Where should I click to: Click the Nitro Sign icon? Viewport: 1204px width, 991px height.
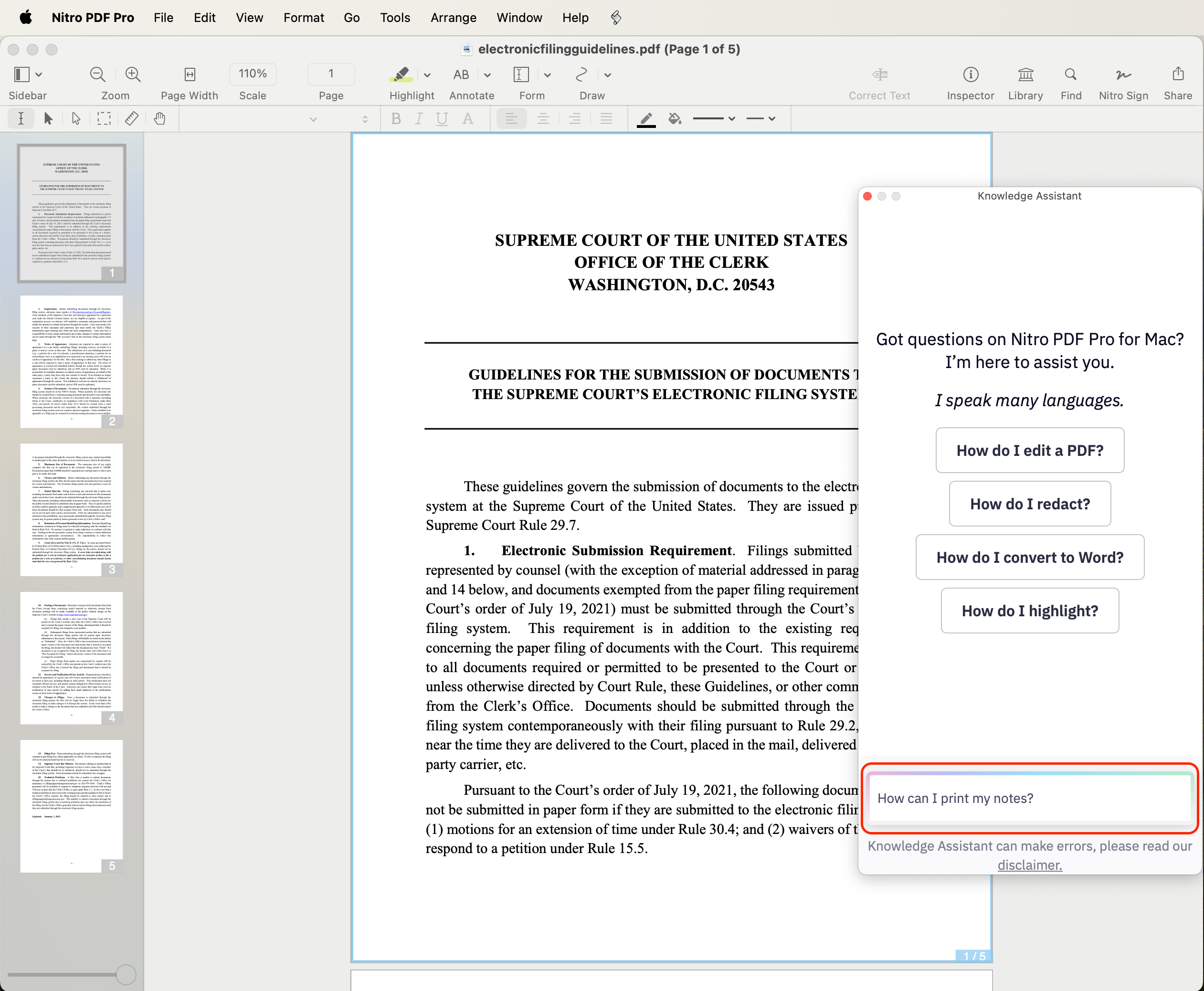click(x=1122, y=74)
